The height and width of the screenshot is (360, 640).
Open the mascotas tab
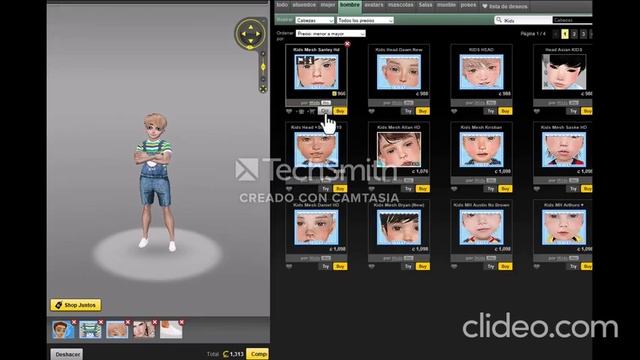click(401, 5)
